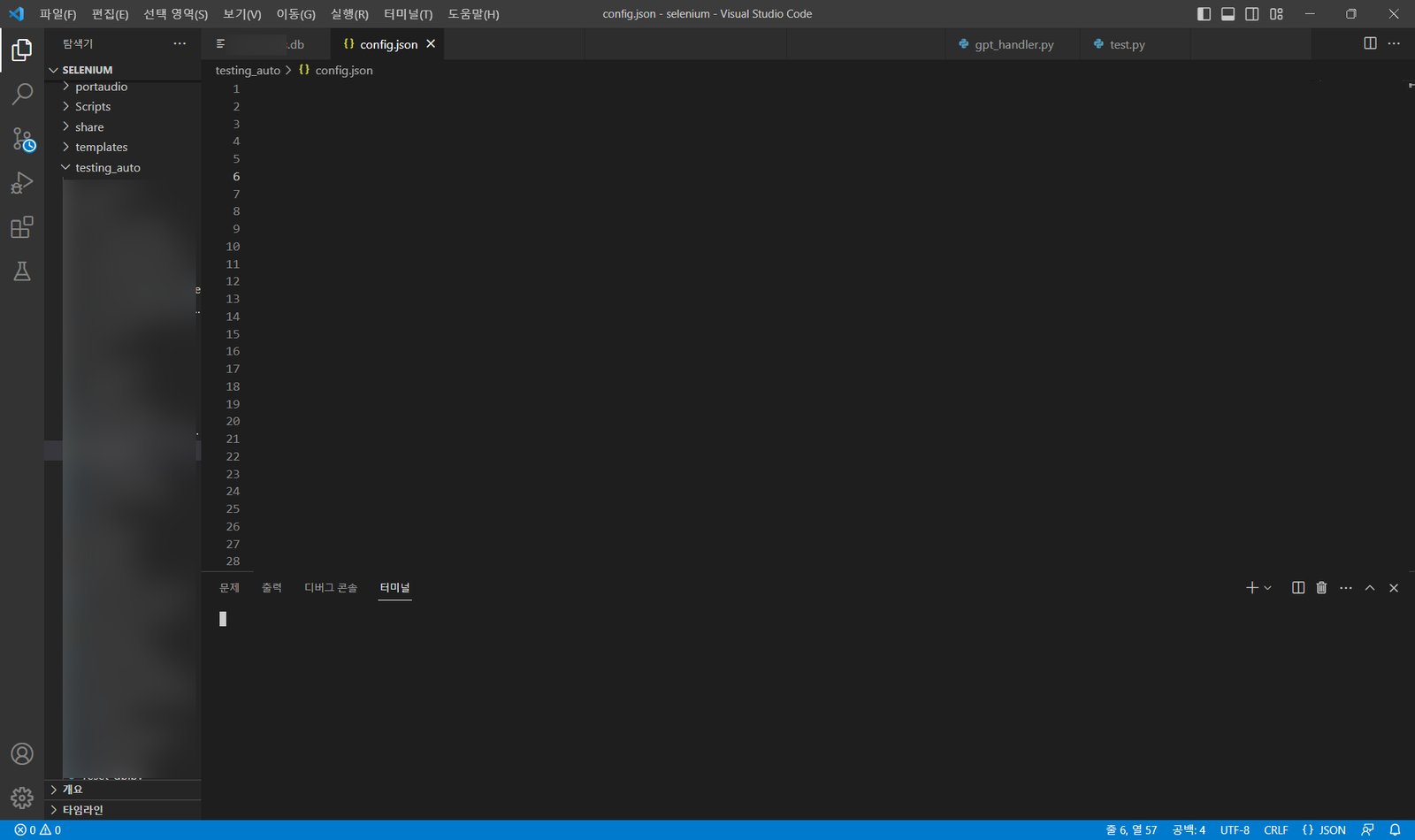Maximize the panel with the up chevron

[1370, 588]
